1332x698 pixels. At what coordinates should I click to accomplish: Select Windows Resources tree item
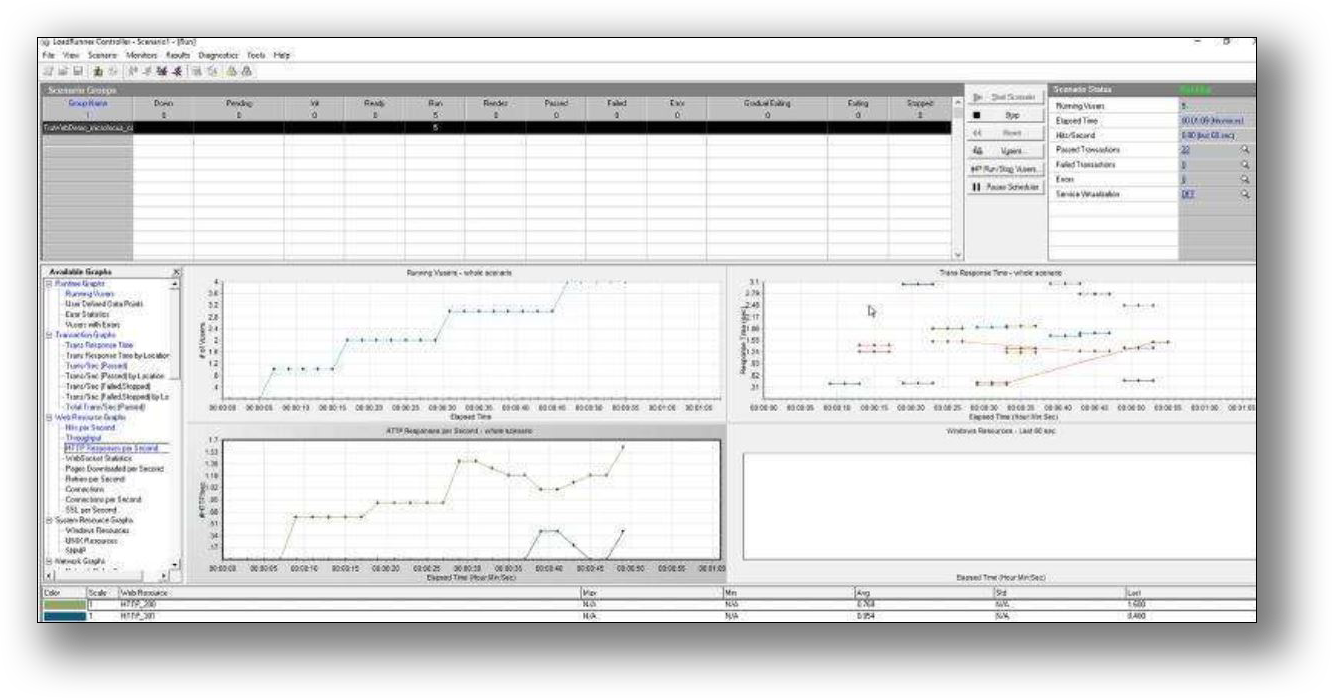[98, 530]
